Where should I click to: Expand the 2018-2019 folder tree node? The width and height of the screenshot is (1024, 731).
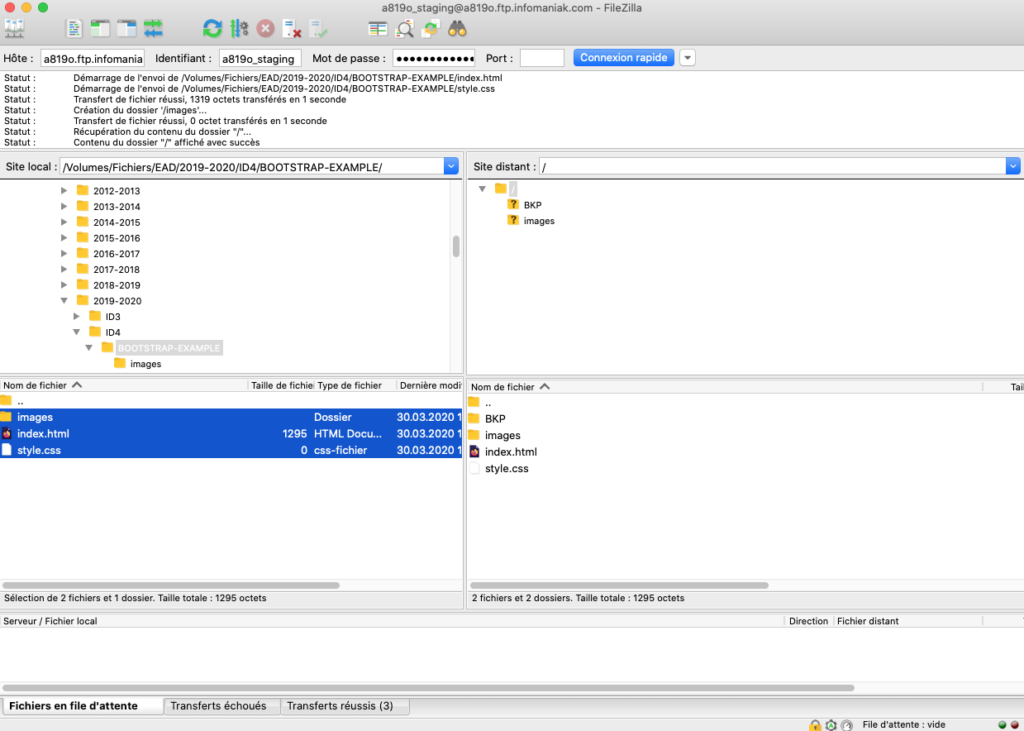pos(65,285)
